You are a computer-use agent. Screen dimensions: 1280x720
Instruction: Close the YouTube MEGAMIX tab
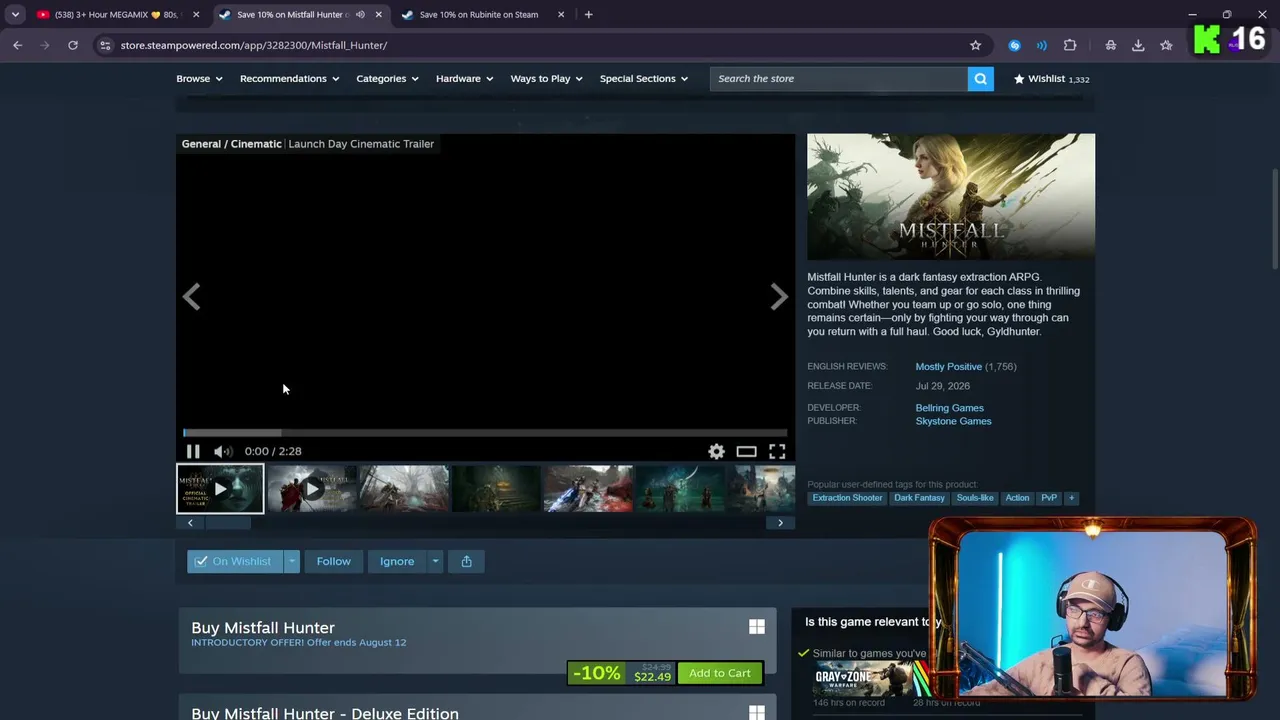click(x=196, y=15)
